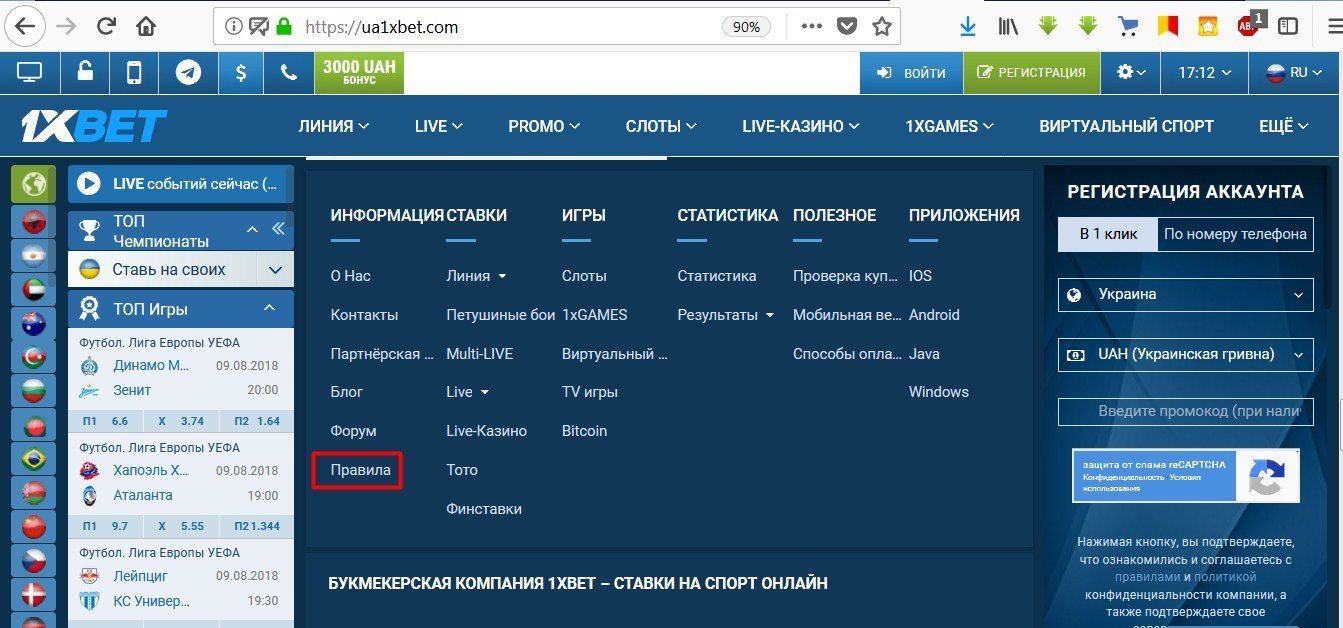Expand the 'Ставь на своих' dropdown
The image size is (1343, 628).
[275, 270]
